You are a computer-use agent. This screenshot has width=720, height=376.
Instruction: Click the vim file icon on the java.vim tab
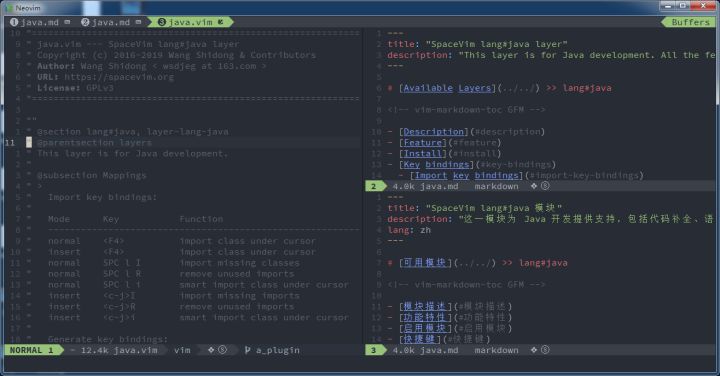point(220,22)
